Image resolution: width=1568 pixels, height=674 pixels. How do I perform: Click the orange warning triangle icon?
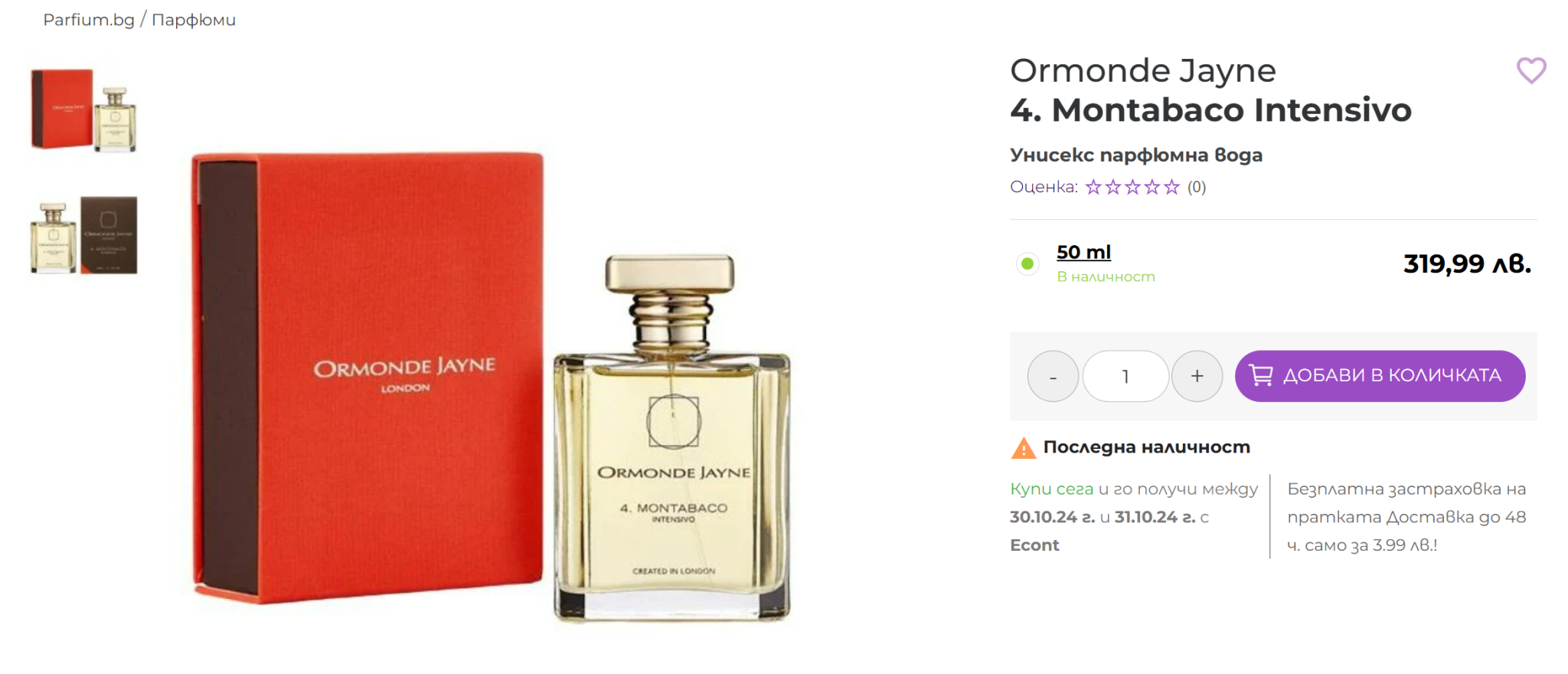click(x=1023, y=447)
